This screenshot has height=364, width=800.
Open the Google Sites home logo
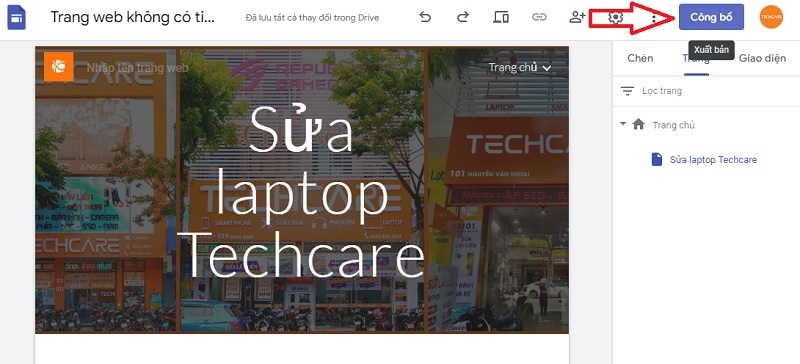(x=16, y=17)
